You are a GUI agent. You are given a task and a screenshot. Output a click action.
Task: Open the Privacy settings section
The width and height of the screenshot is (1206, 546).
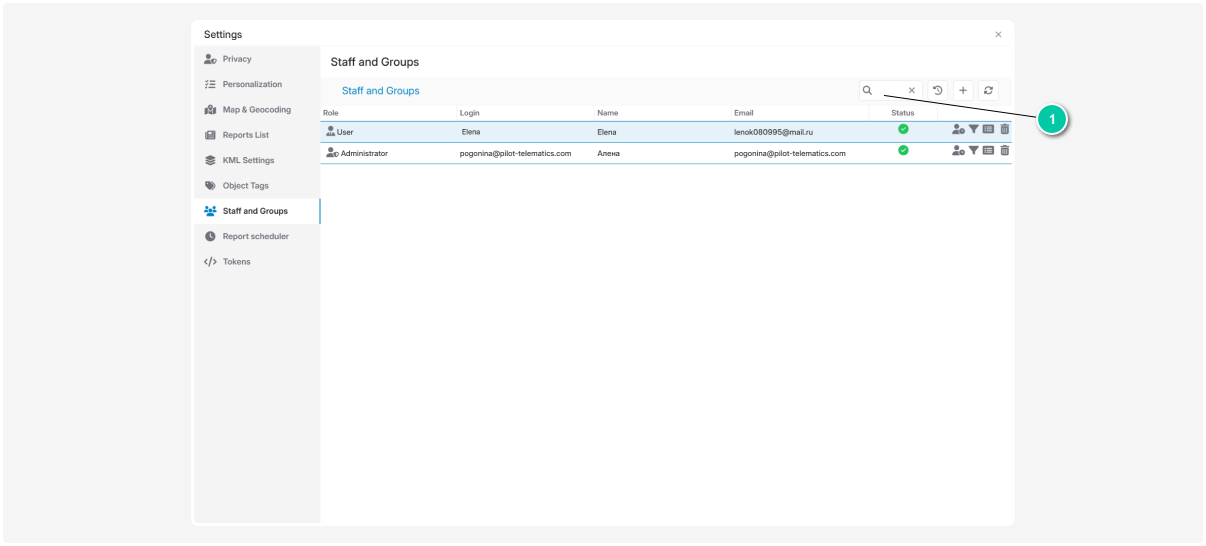(x=237, y=59)
